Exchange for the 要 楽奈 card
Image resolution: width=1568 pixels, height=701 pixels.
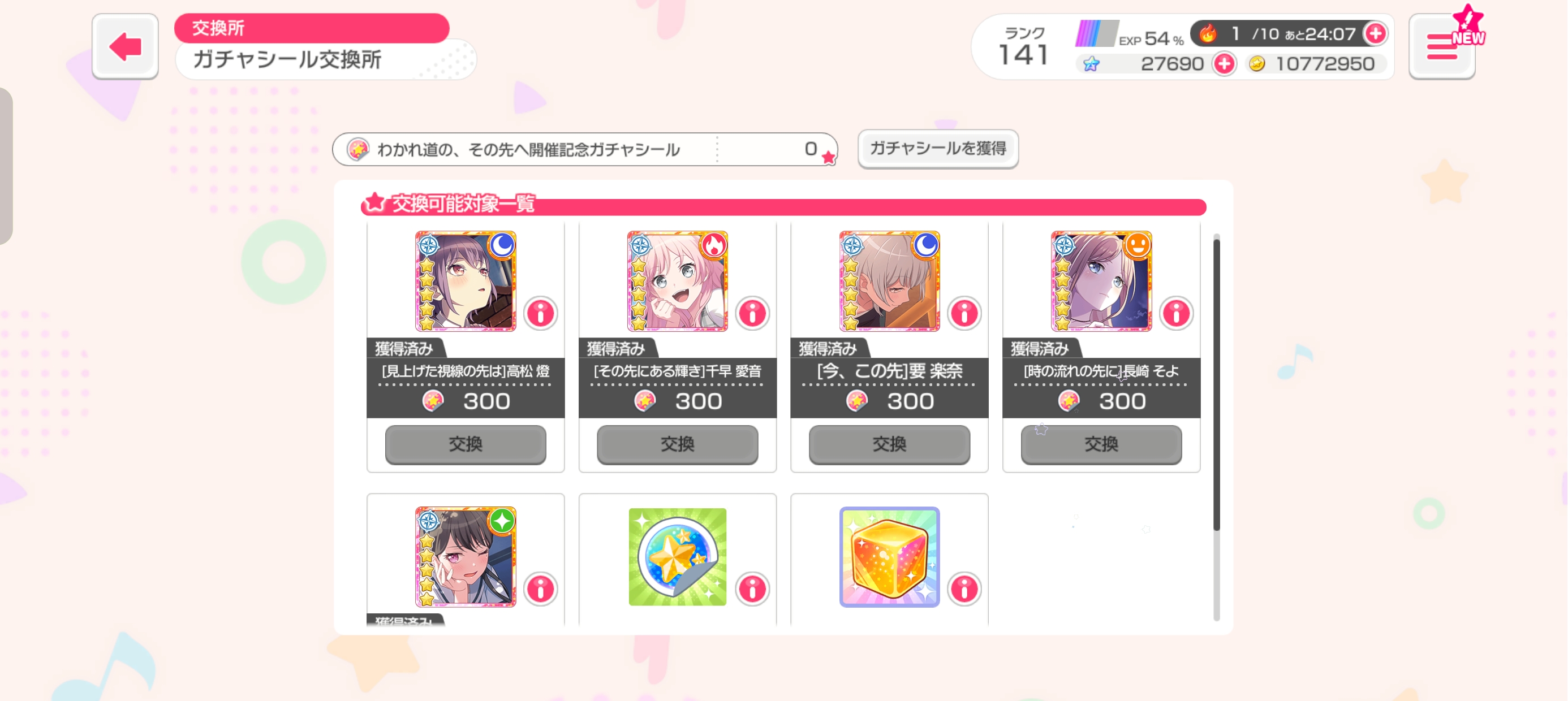(x=889, y=444)
